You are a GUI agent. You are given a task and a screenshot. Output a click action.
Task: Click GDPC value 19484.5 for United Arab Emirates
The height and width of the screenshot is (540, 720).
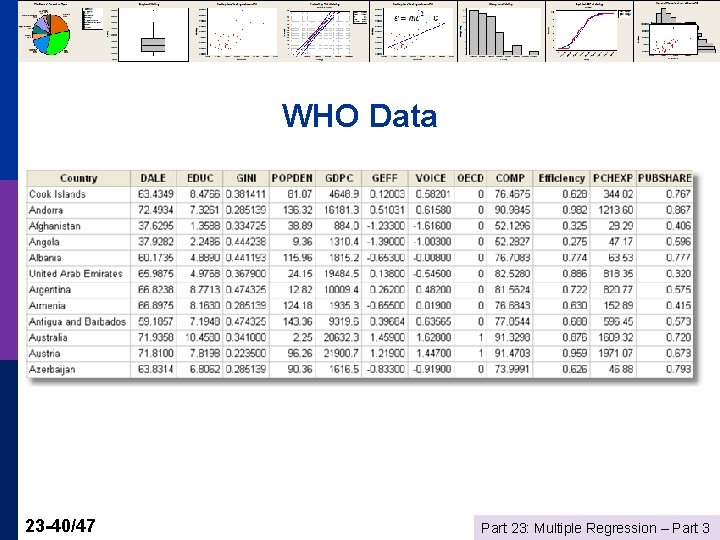pos(341,274)
